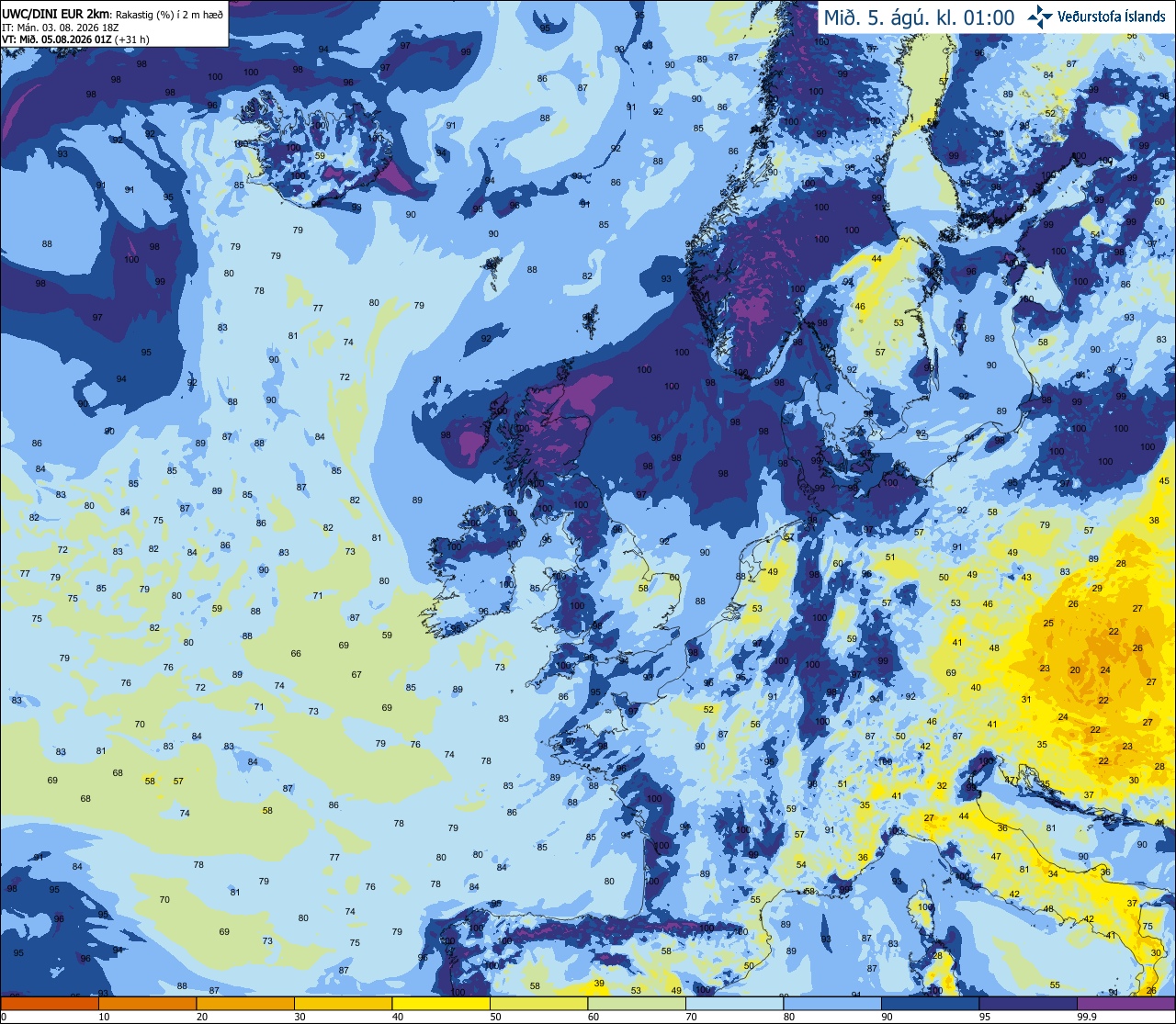The height and width of the screenshot is (1024, 1176).
Task: Pick the pale green 60–70 legend swatch
Action: pos(637,1003)
